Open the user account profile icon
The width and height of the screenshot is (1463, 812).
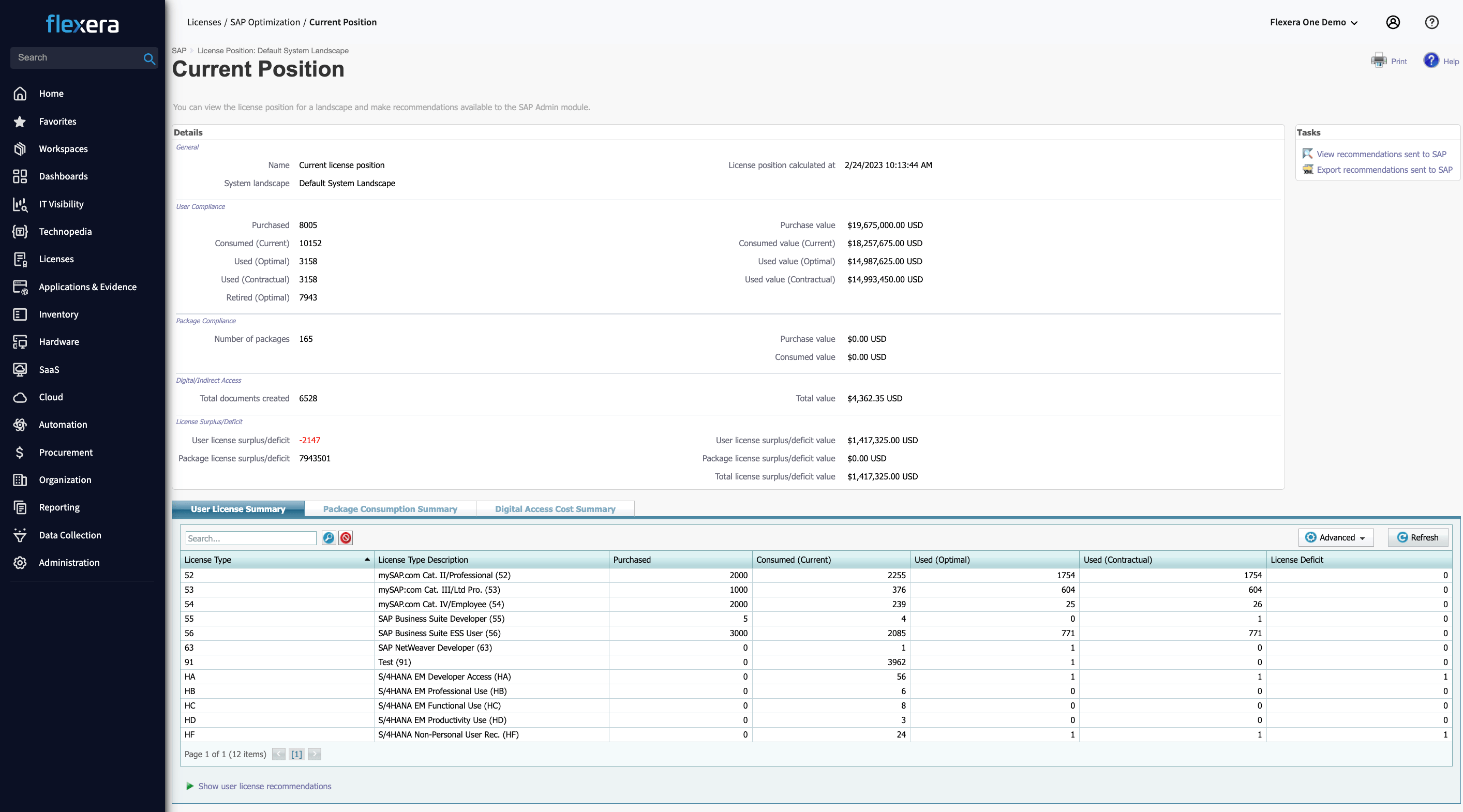click(x=1393, y=22)
